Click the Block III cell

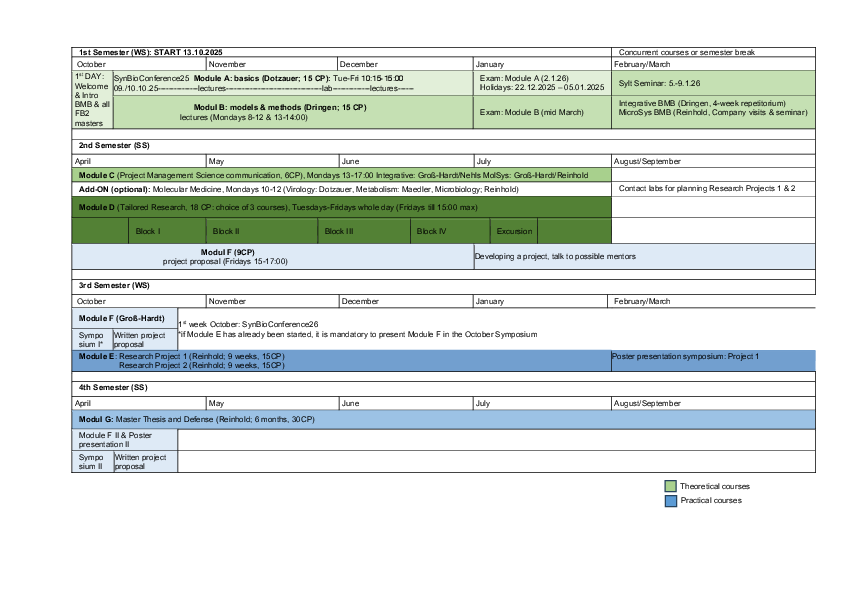(365, 230)
